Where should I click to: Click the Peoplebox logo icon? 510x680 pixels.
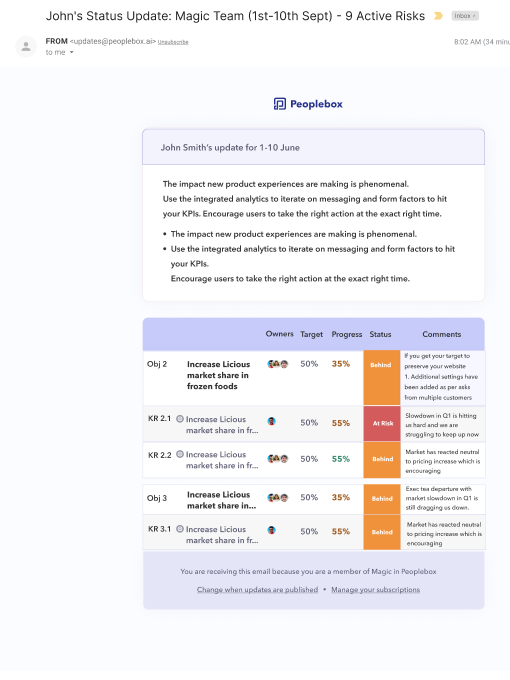pyautogui.click(x=280, y=104)
